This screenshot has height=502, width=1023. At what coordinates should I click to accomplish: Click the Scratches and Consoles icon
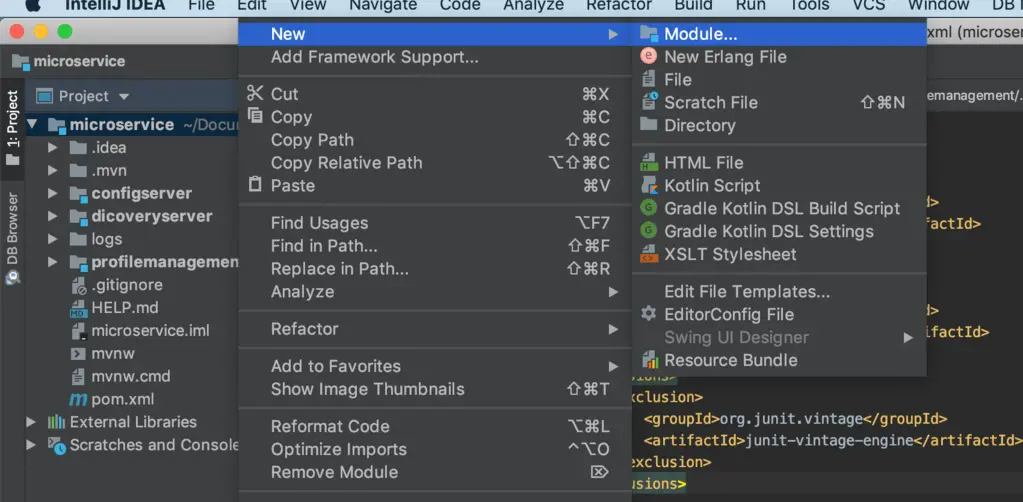coord(56,445)
